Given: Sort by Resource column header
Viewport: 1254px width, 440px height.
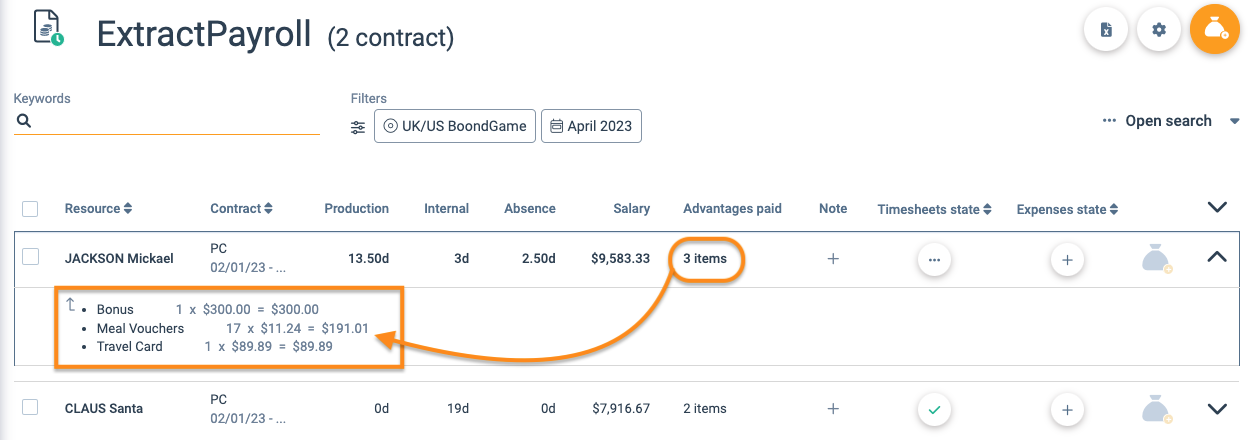Looking at the screenshot, I should pyautogui.click(x=98, y=209).
